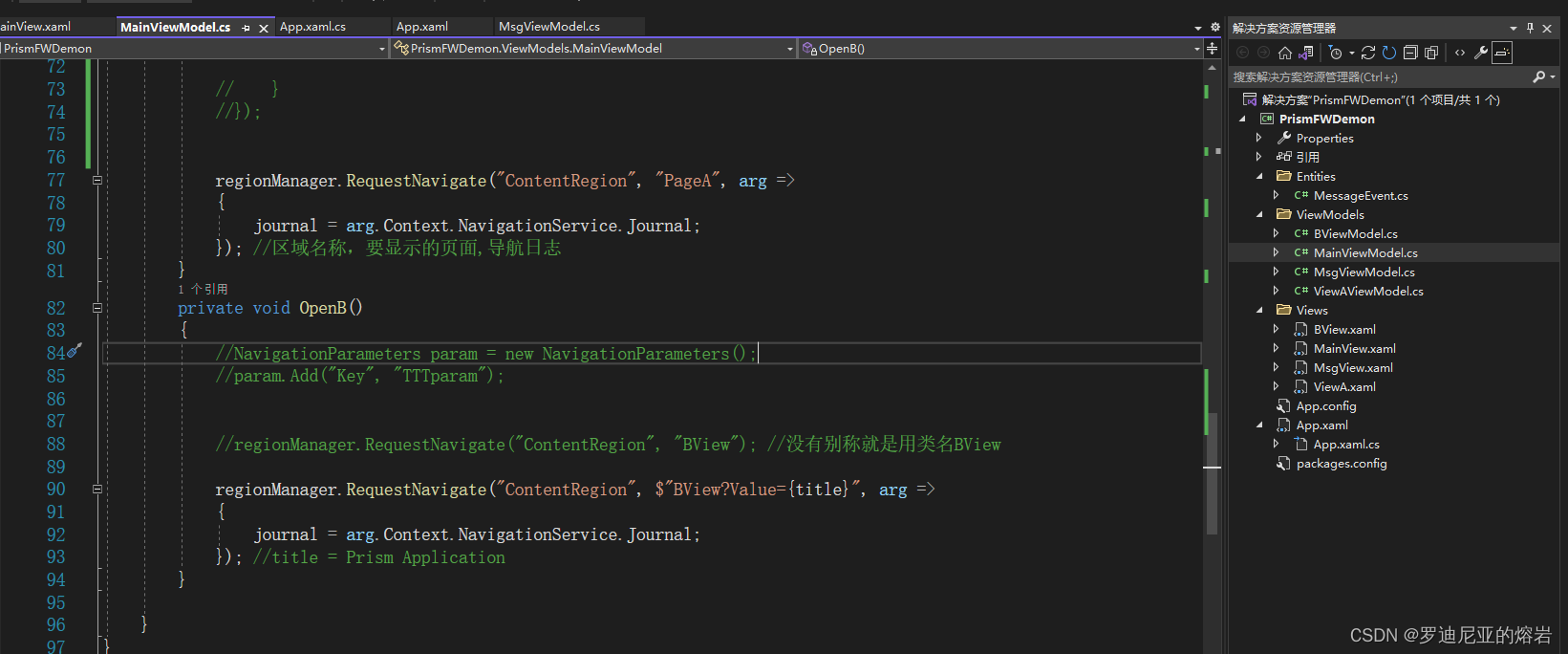Click the editor tab settings gear icon
The image size is (1568, 654).
1215,28
